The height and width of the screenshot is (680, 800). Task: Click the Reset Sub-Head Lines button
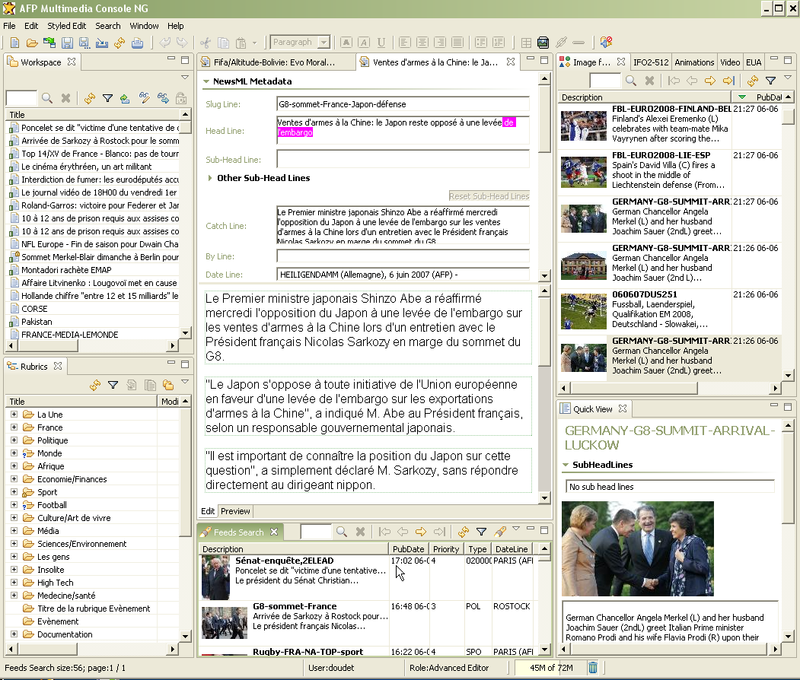point(488,196)
